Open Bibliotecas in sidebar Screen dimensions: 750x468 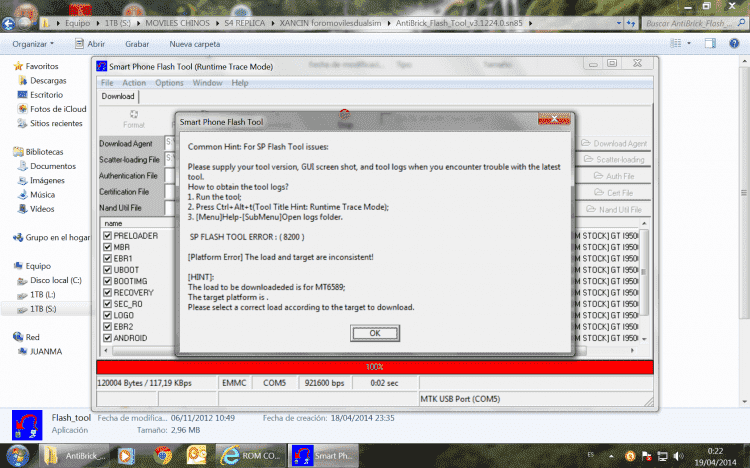tap(44, 152)
